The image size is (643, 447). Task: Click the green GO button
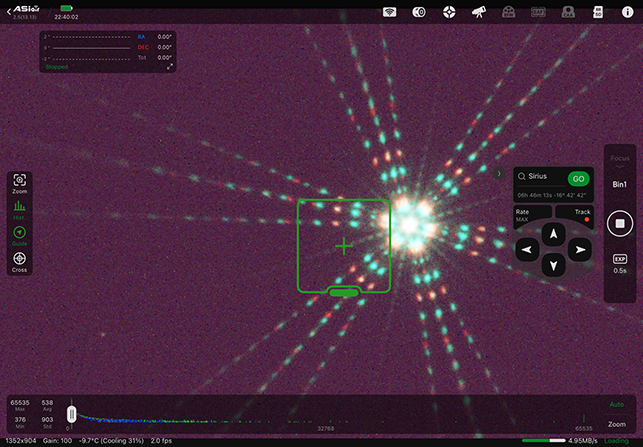(x=577, y=177)
